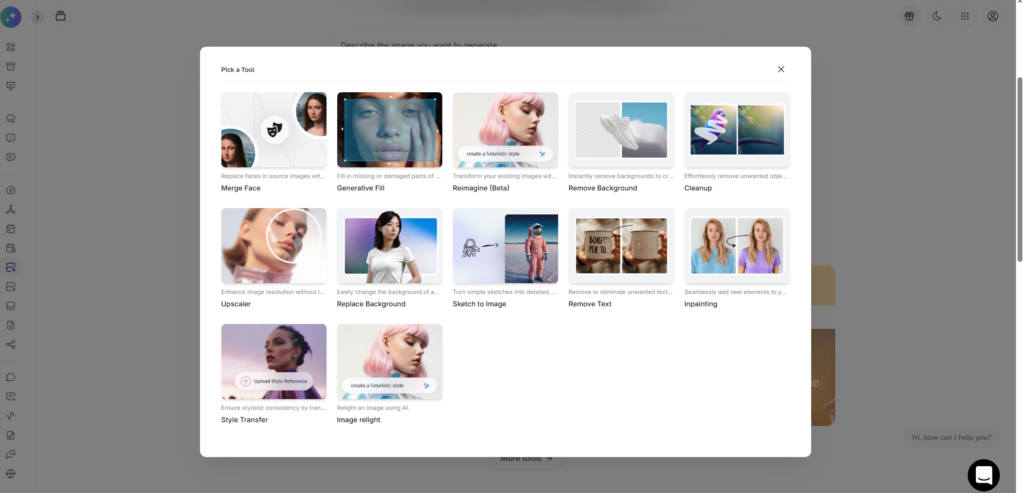Choose the Sketch to Image tool
This screenshot has height=493, width=1024.
(505, 246)
